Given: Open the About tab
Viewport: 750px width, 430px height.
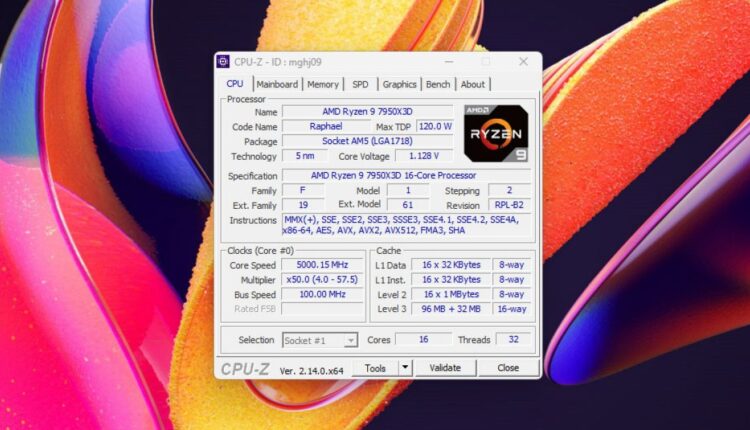Looking at the screenshot, I should tap(473, 85).
